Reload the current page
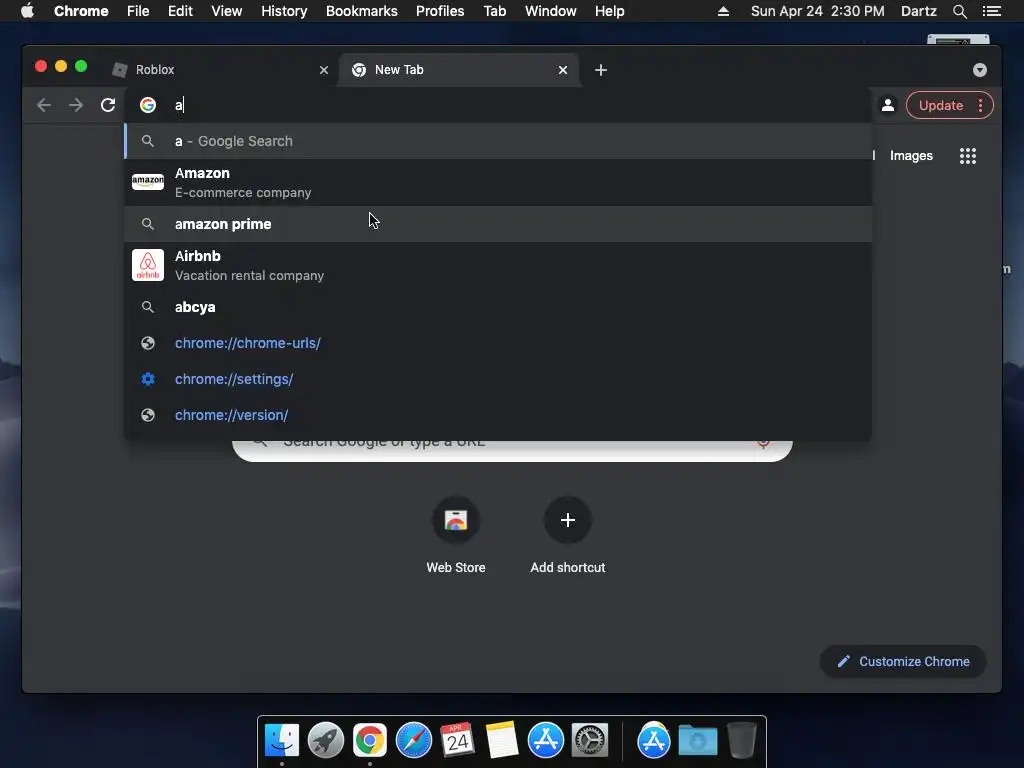This screenshot has height=768, width=1024. click(x=108, y=105)
